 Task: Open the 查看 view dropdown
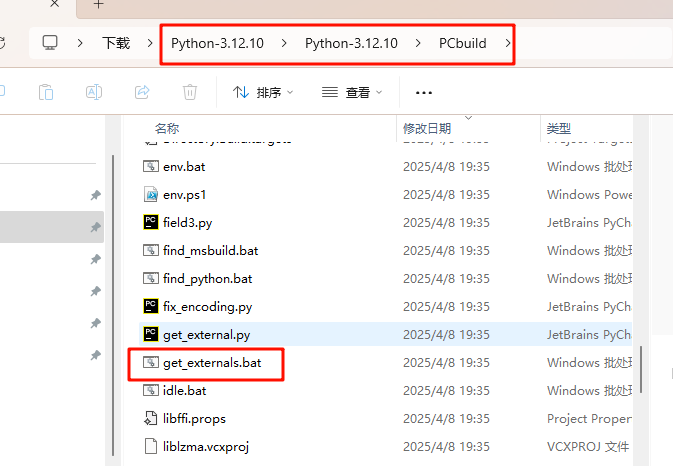point(352,92)
